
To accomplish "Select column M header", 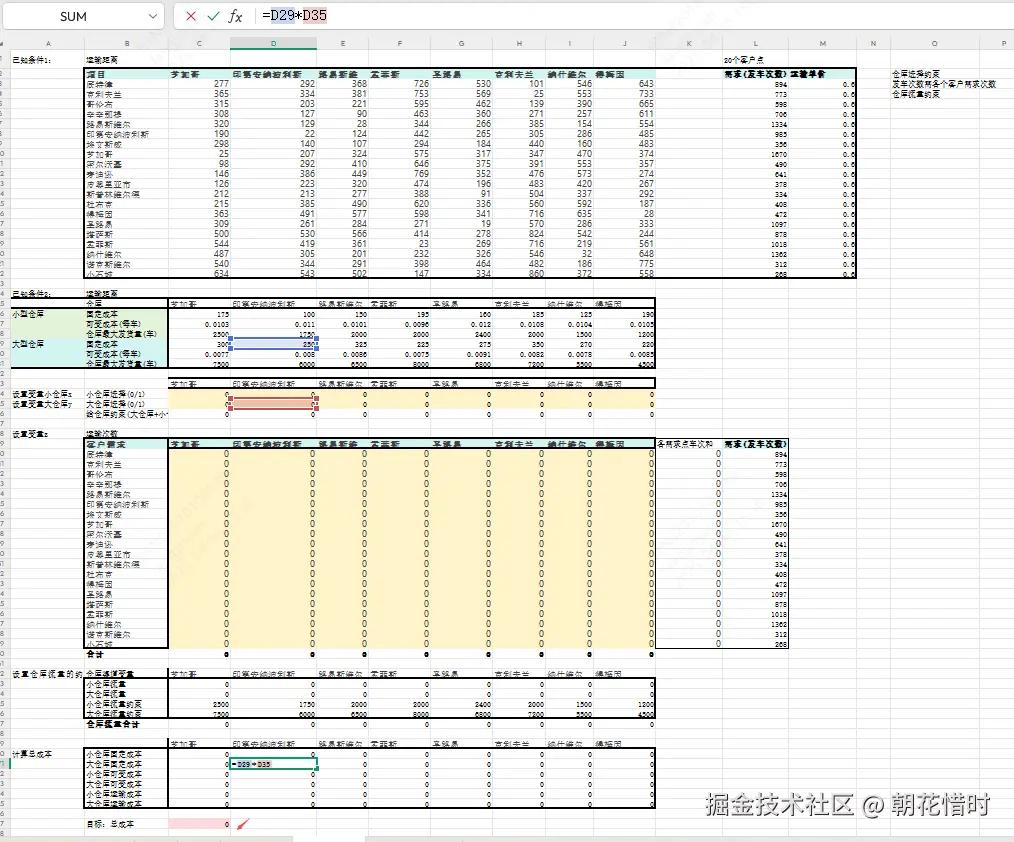I will click(x=823, y=43).
